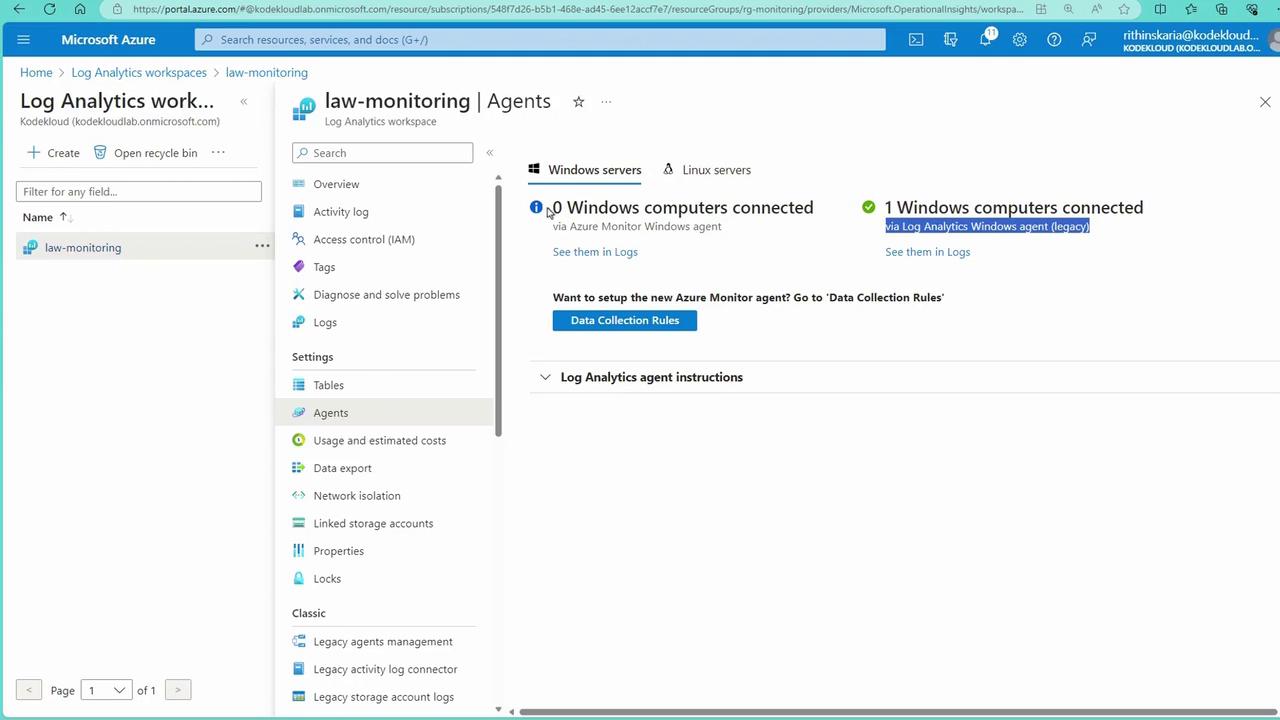The height and width of the screenshot is (720, 1280).
Task: Favorite law-monitoring with the star icon
Action: [x=578, y=102]
